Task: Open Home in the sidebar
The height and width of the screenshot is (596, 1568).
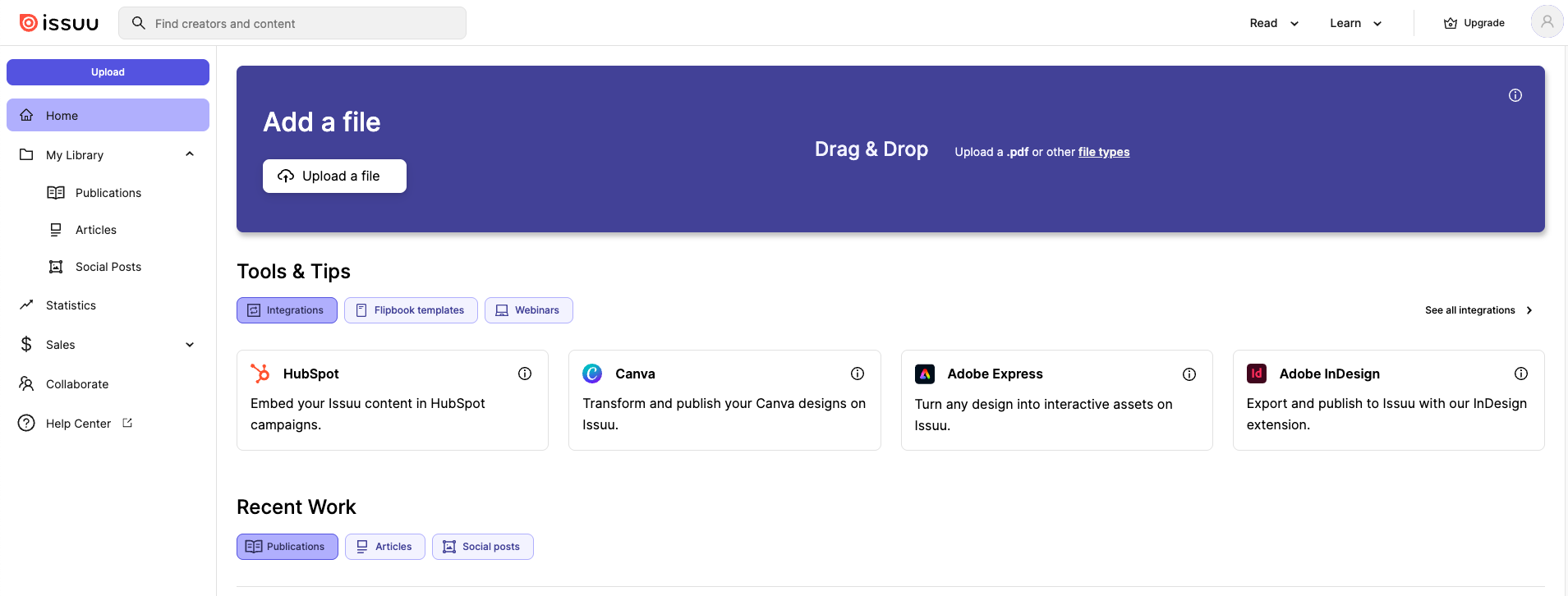Action: pyautogui.click(x=108, y=115)
